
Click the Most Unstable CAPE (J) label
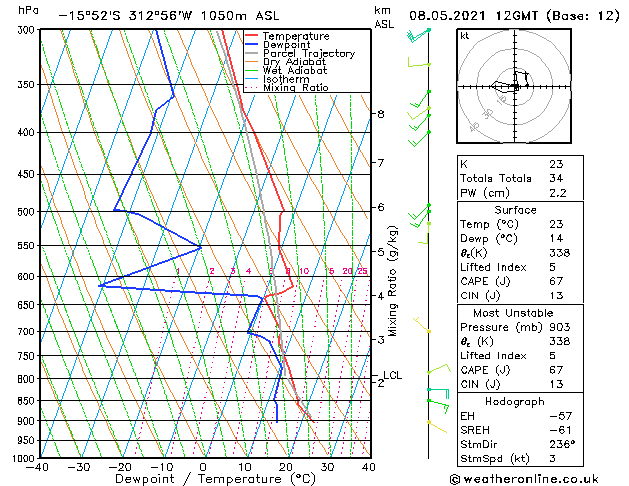pyautogui.click(x=485, y=370)
